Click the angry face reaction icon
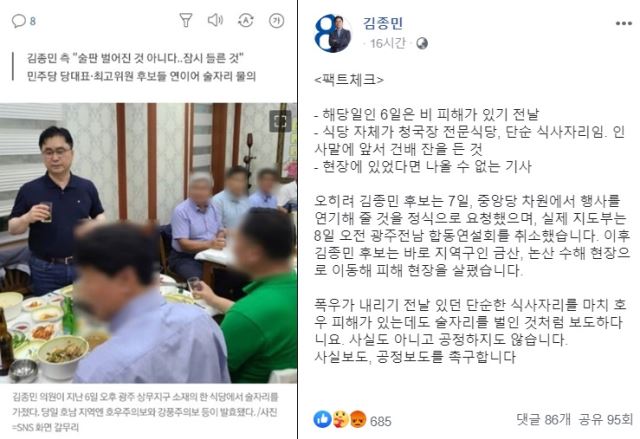The width and height of the screenshot is (640, 439). 358,419
